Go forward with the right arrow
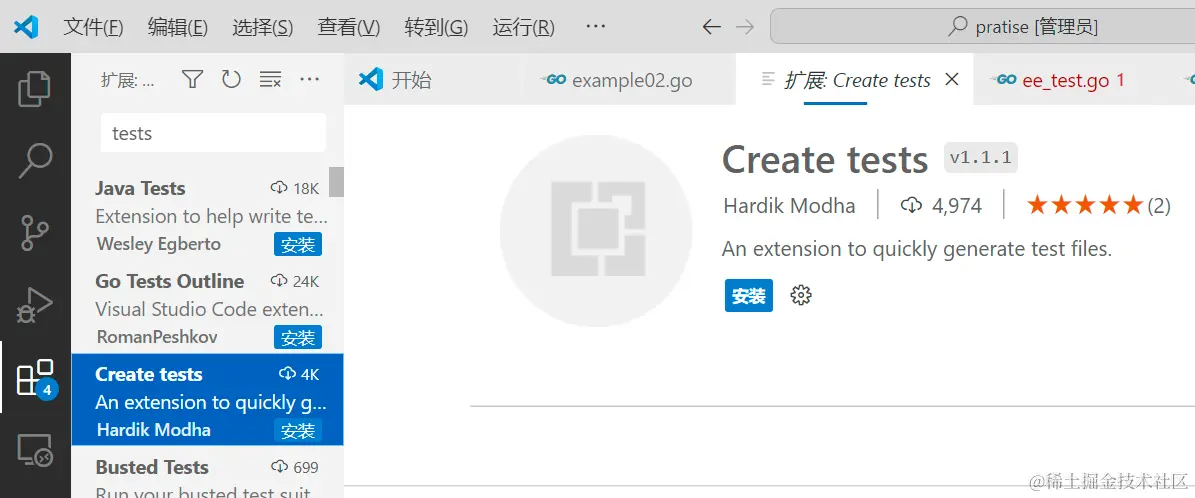The height and width of the screenshot is (498, 1195). coord(745,27)
